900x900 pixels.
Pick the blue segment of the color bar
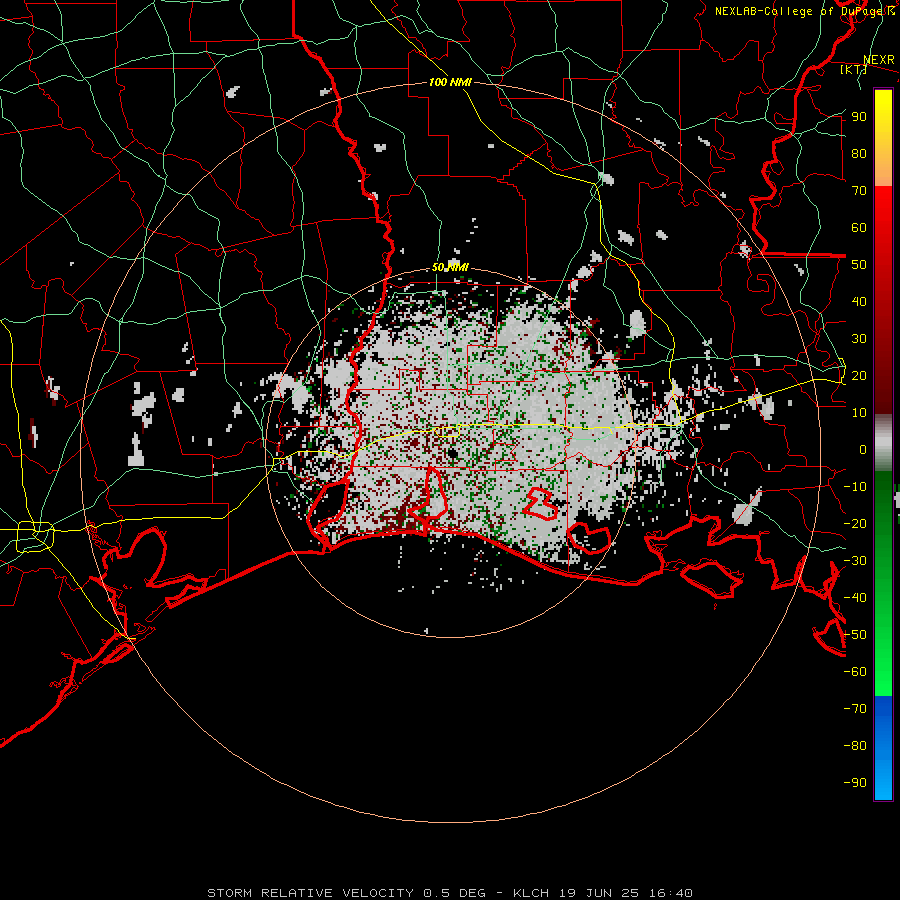click(883, 748)
